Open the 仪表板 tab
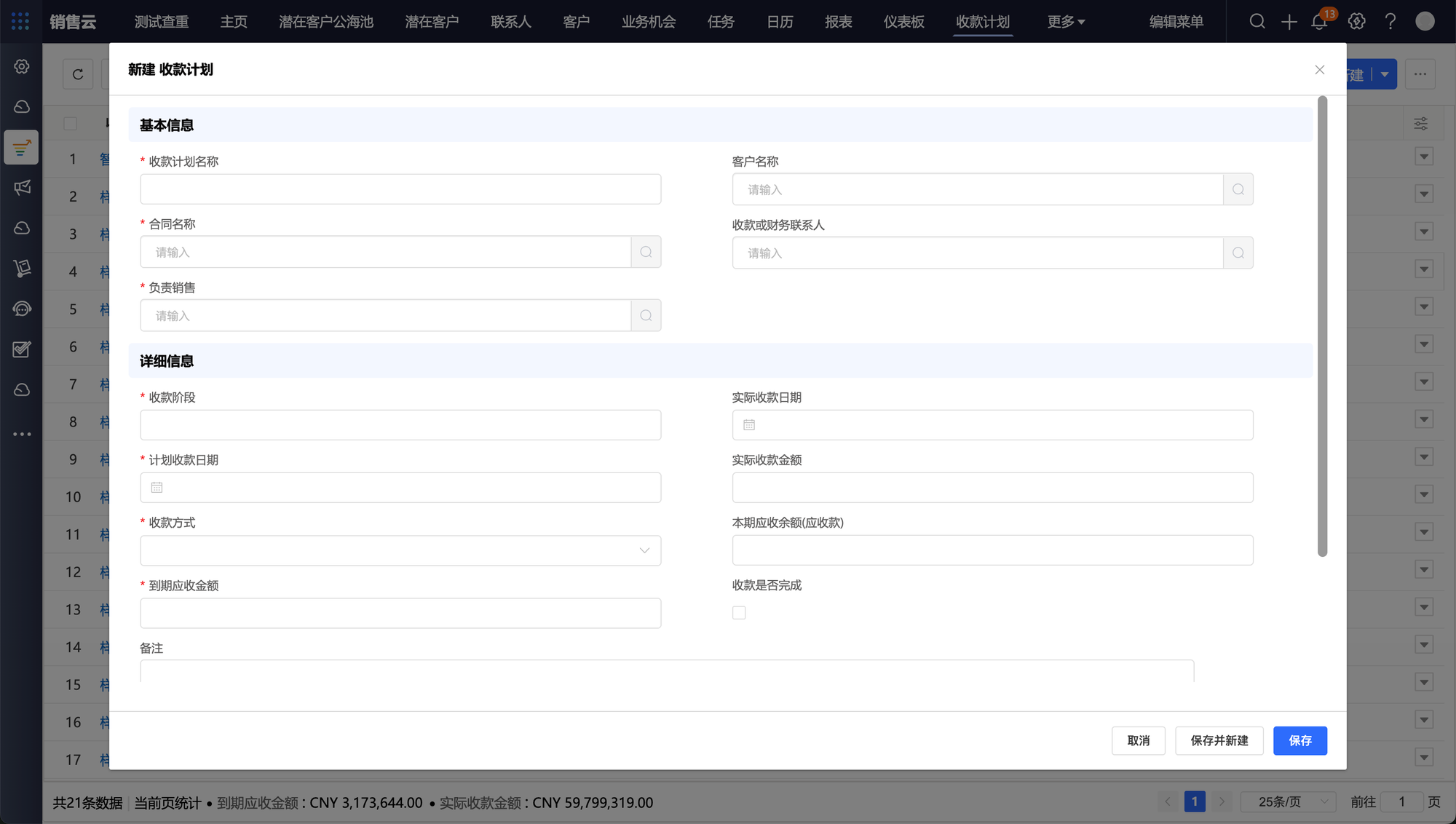The height and width of the screenshot is (824, 1456). click(903, 22)
